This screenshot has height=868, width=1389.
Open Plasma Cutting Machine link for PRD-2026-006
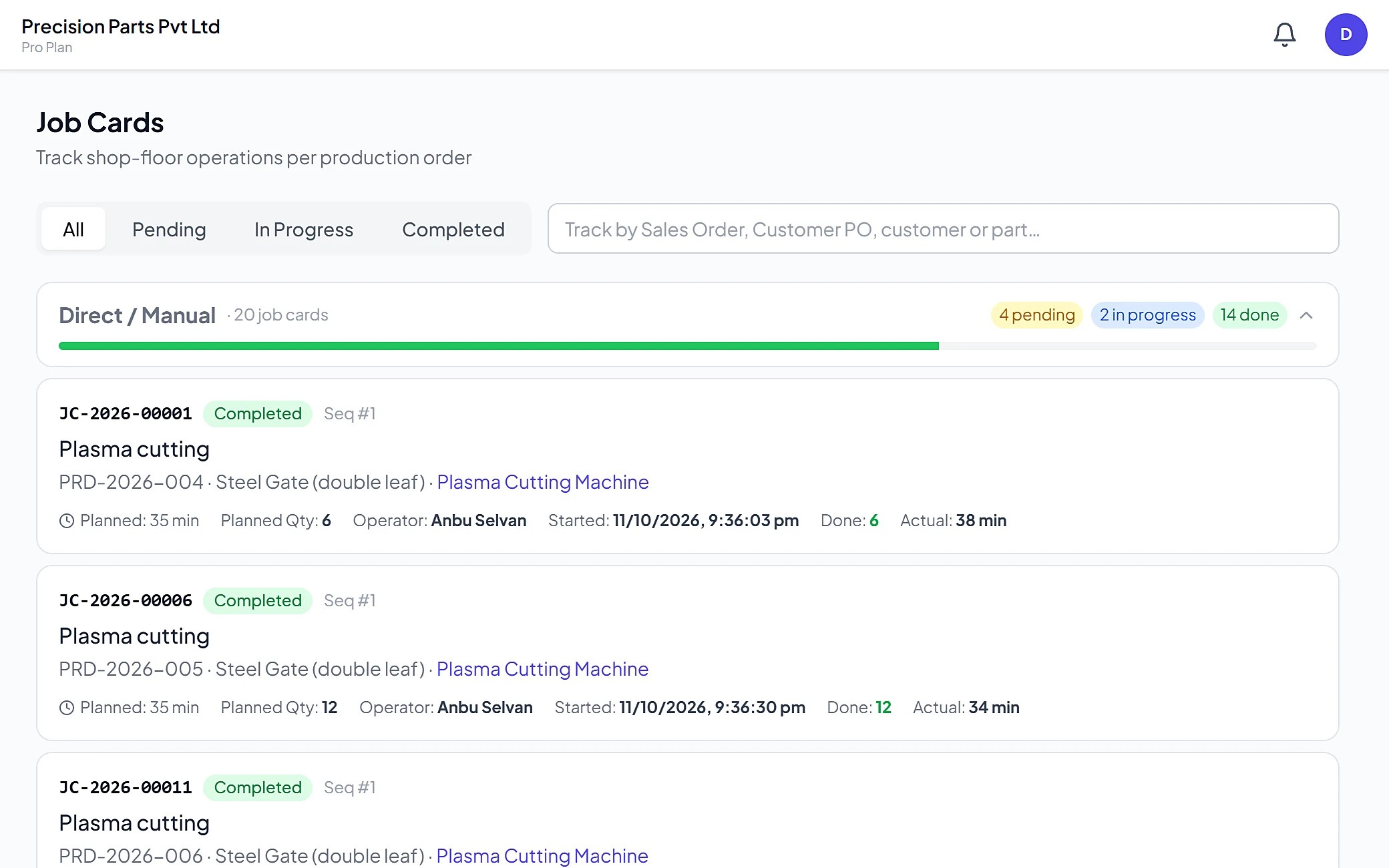542,856
